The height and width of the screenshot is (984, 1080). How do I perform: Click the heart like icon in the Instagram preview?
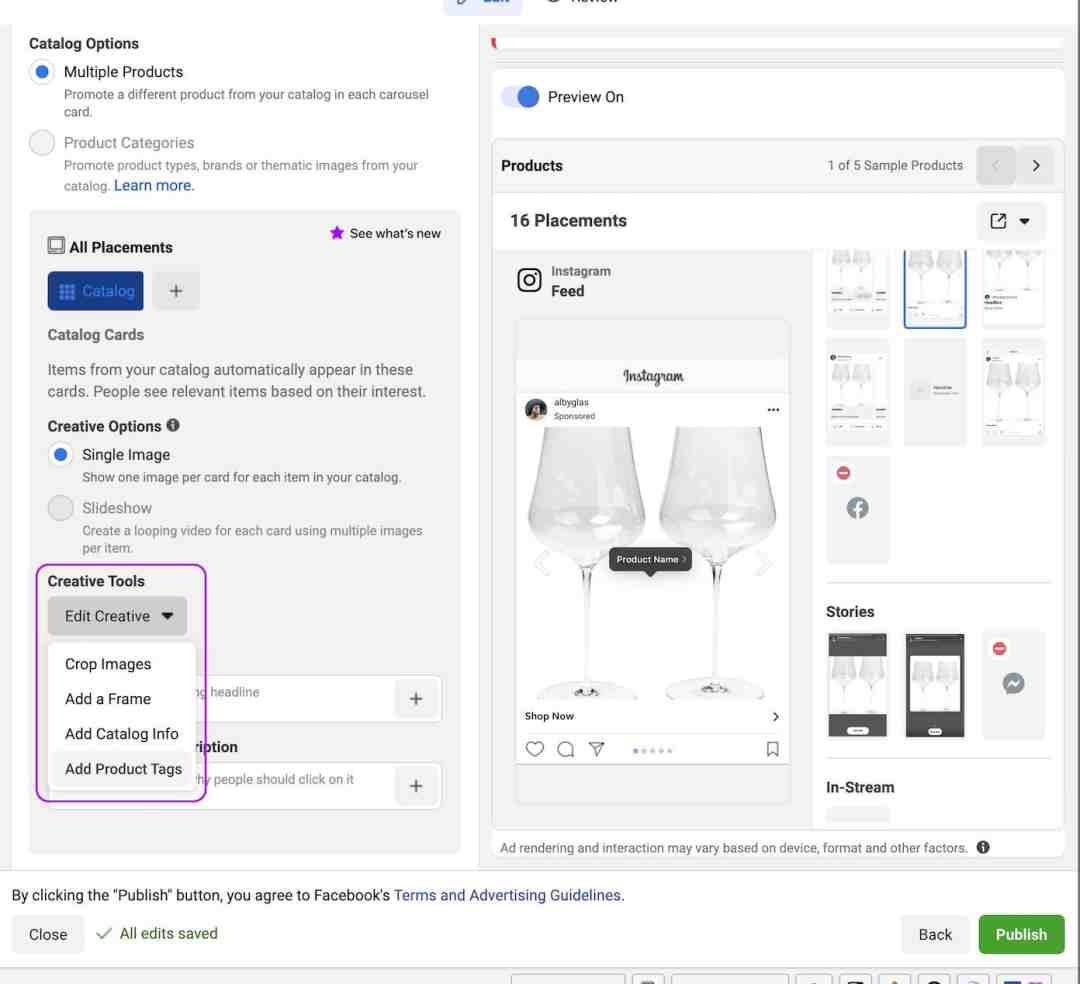point(534,749)
